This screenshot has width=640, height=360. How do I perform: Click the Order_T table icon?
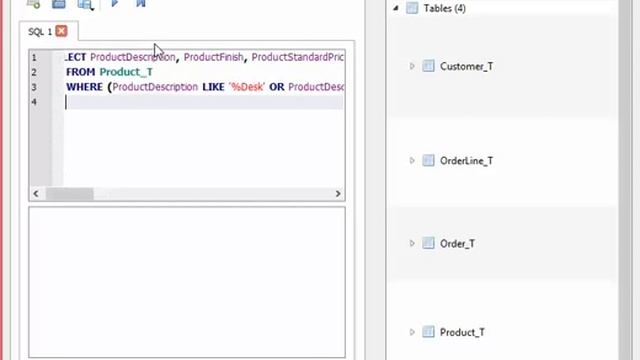coord(428,243)
